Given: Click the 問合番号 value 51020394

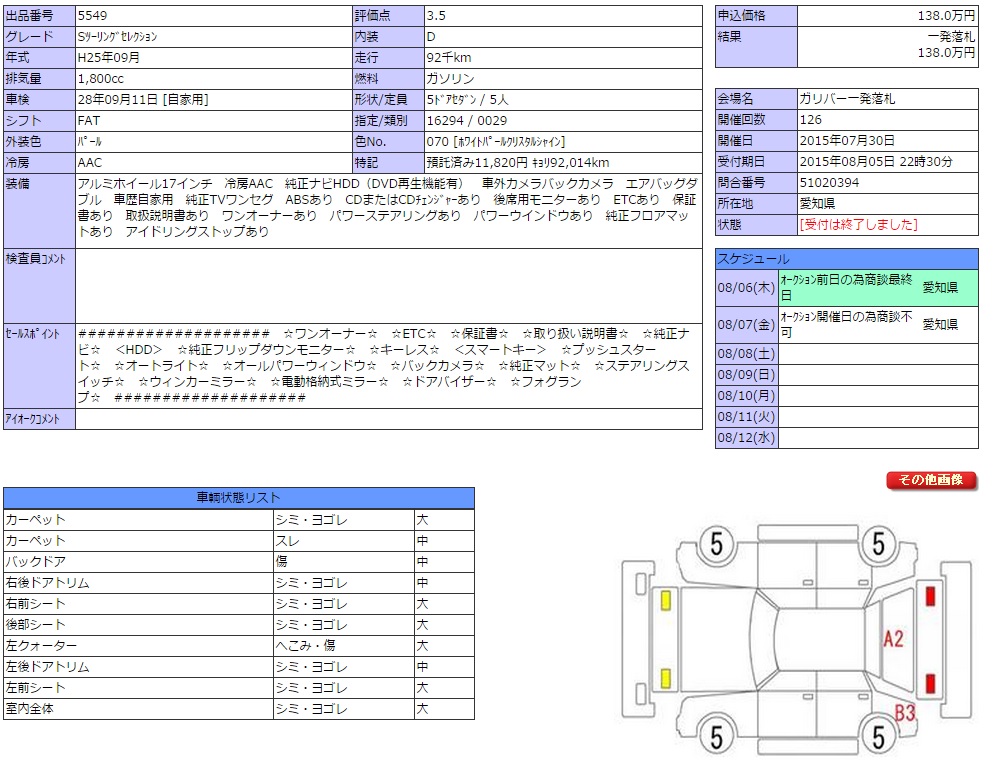Looking at the screenshot, I should pyautogui.click(x=829, y=182).
